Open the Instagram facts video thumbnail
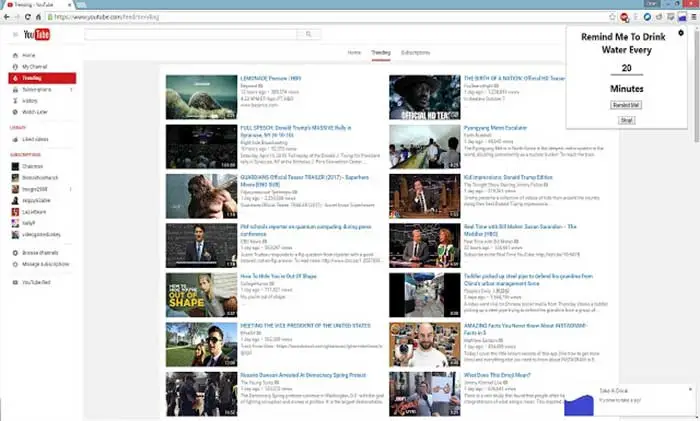 [x=425, y=345]
